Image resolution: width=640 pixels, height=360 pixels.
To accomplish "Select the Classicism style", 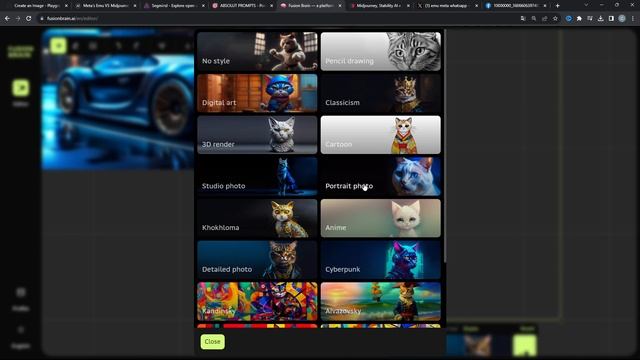I will click(x=380, y=93).
